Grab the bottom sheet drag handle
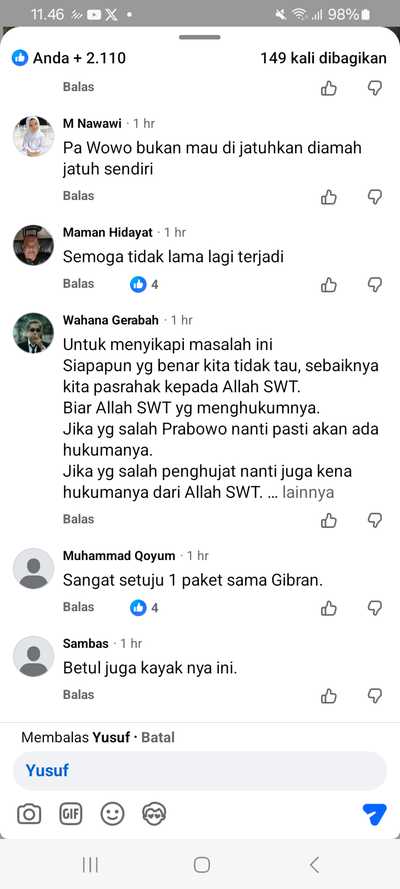 click(x=199, y=37)
